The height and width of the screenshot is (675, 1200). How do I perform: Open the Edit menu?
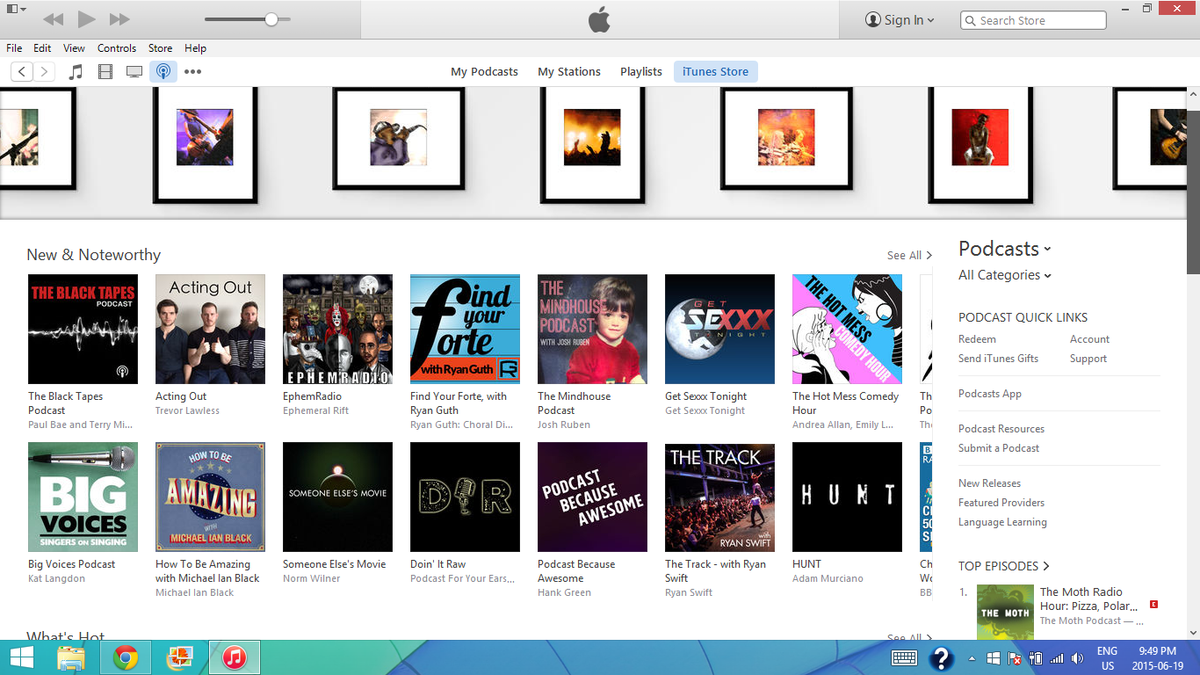tap(42, 48)
